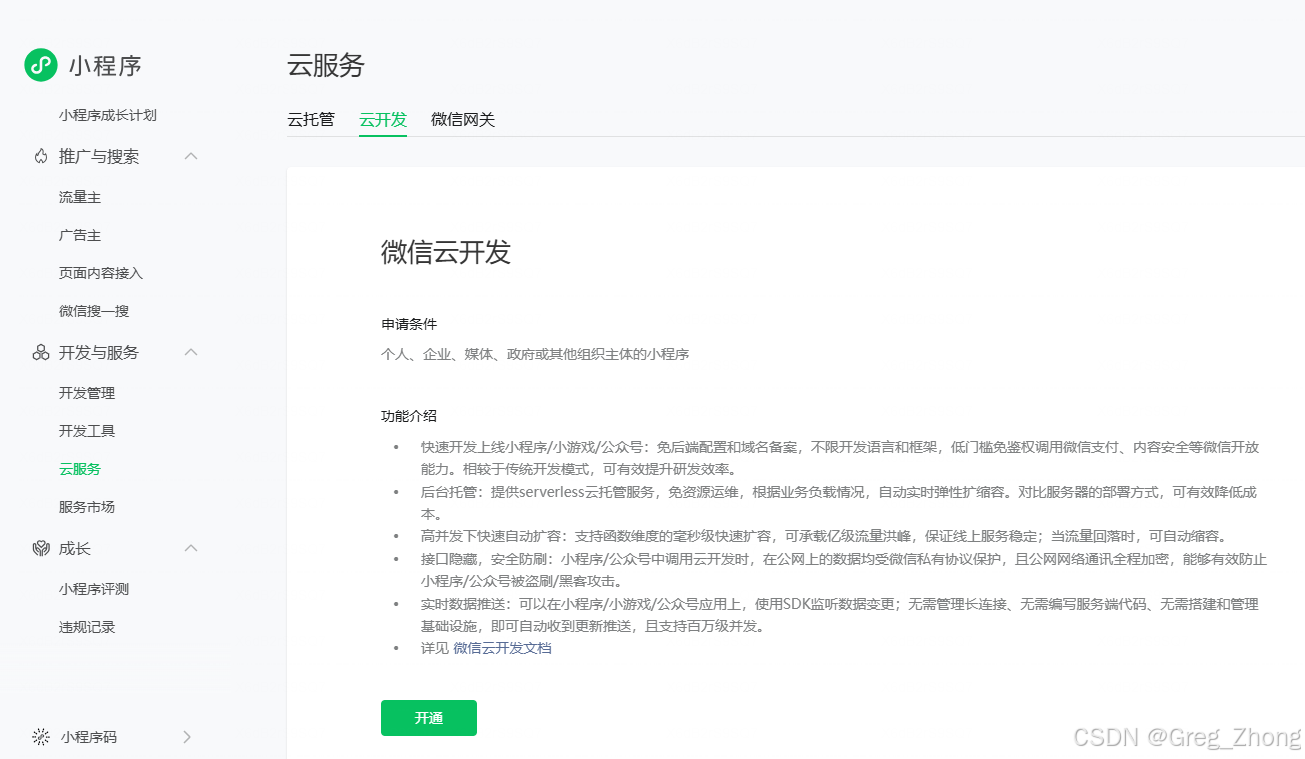The height and width of the screenshot is (759, 1305).
Task: Open 开发管理 page
Action: tap(87, 393)
